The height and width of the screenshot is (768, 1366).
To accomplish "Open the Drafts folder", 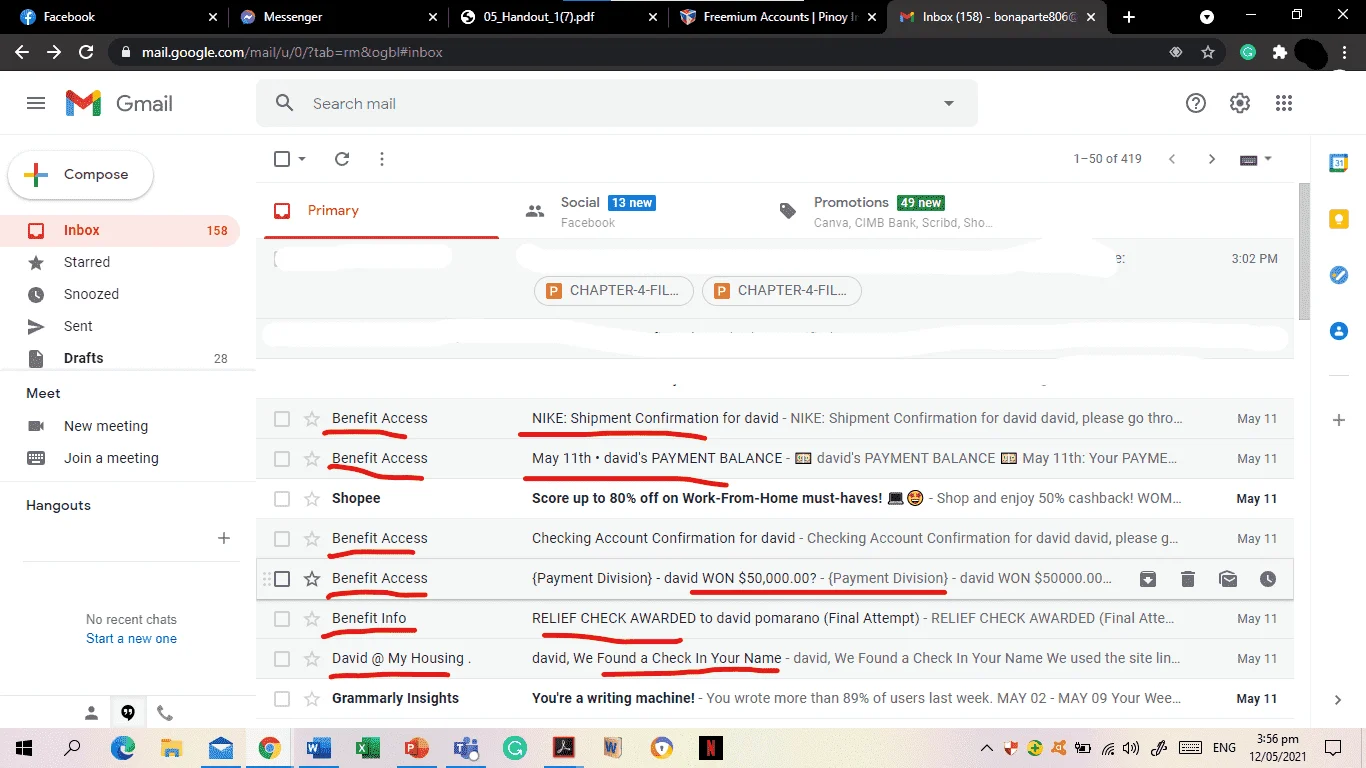I will (x=120, y=358).
